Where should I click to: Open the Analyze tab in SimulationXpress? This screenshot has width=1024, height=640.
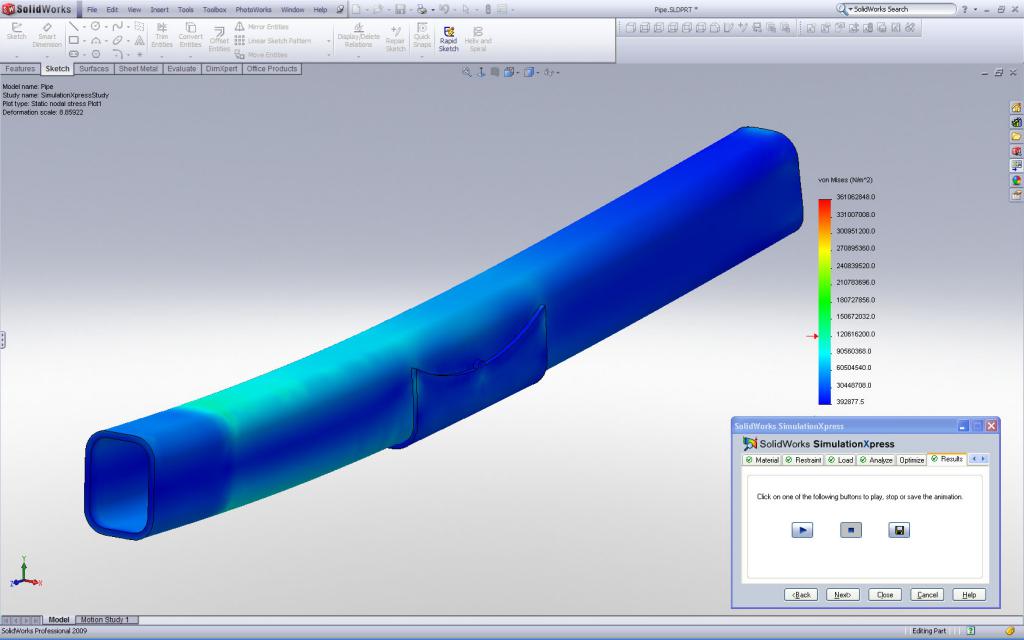coord(876,460)
